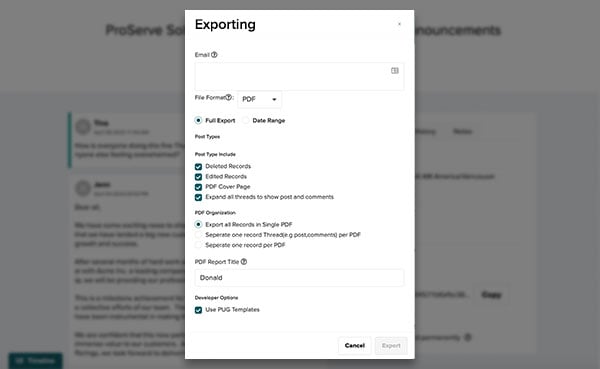Switch to the Notes tab in background
600x369 pixels.
tap(462, 132)
